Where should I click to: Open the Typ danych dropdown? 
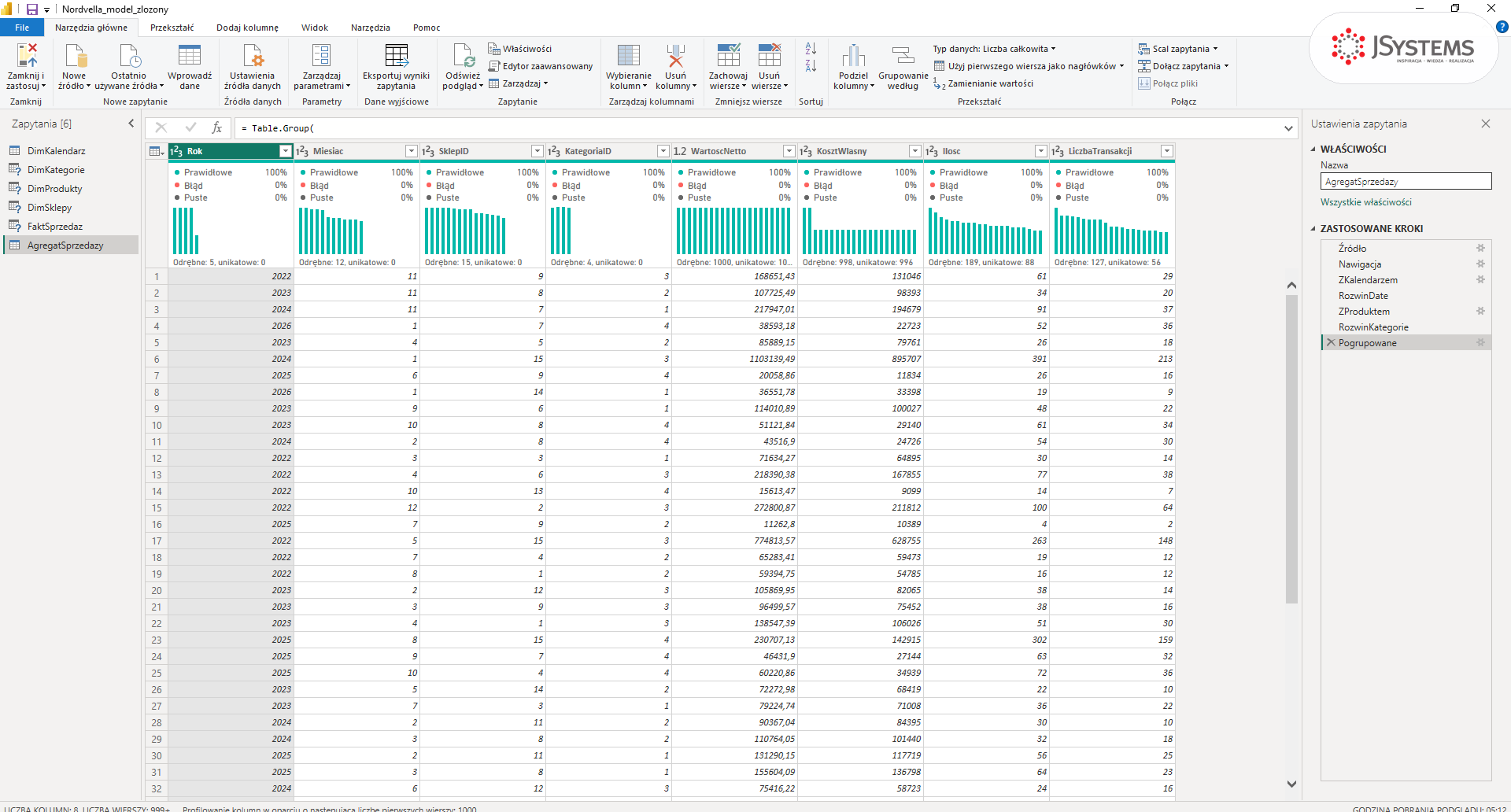coord(995,49)
